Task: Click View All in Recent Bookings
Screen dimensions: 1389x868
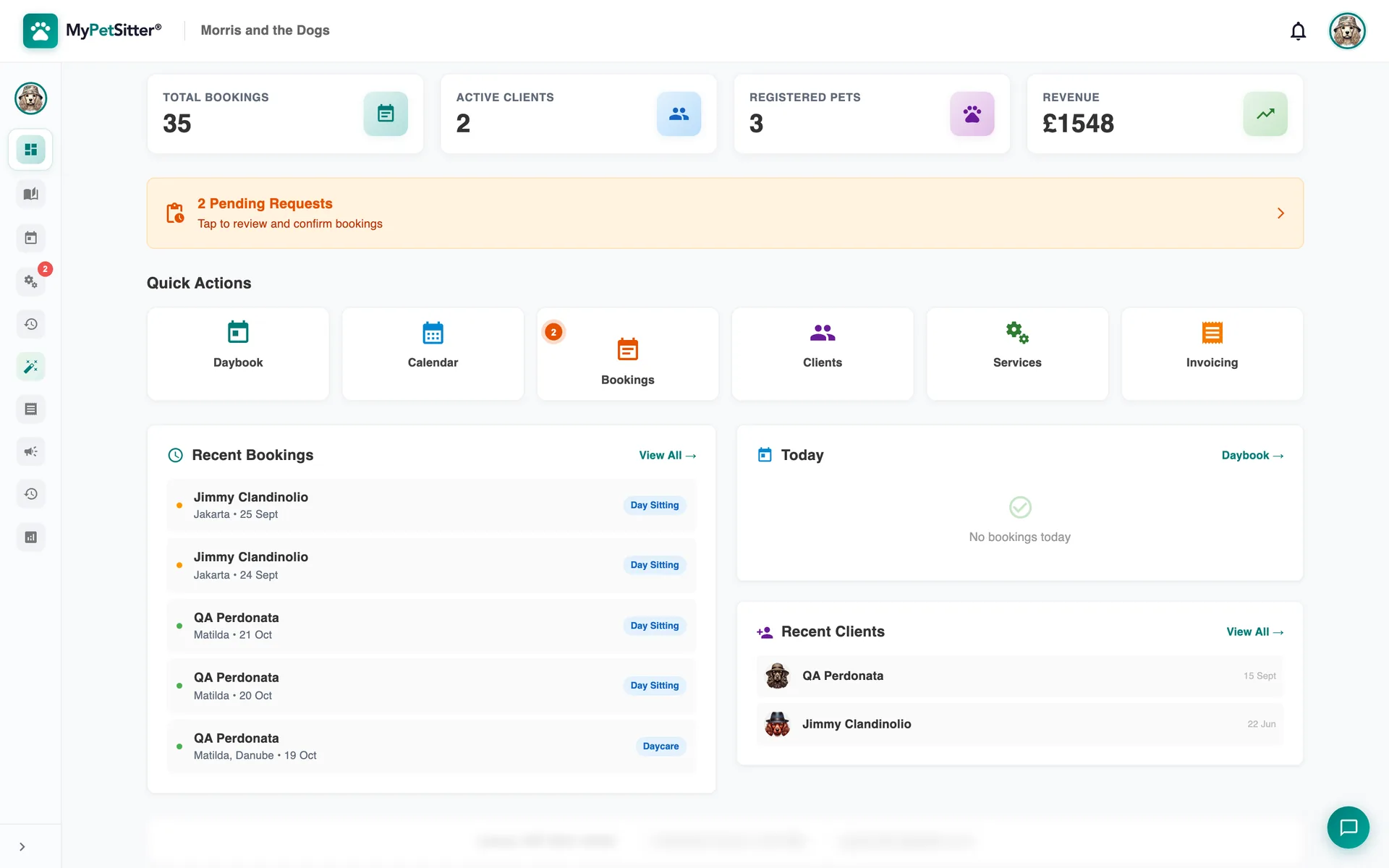Action: click(x=667, y=455)
